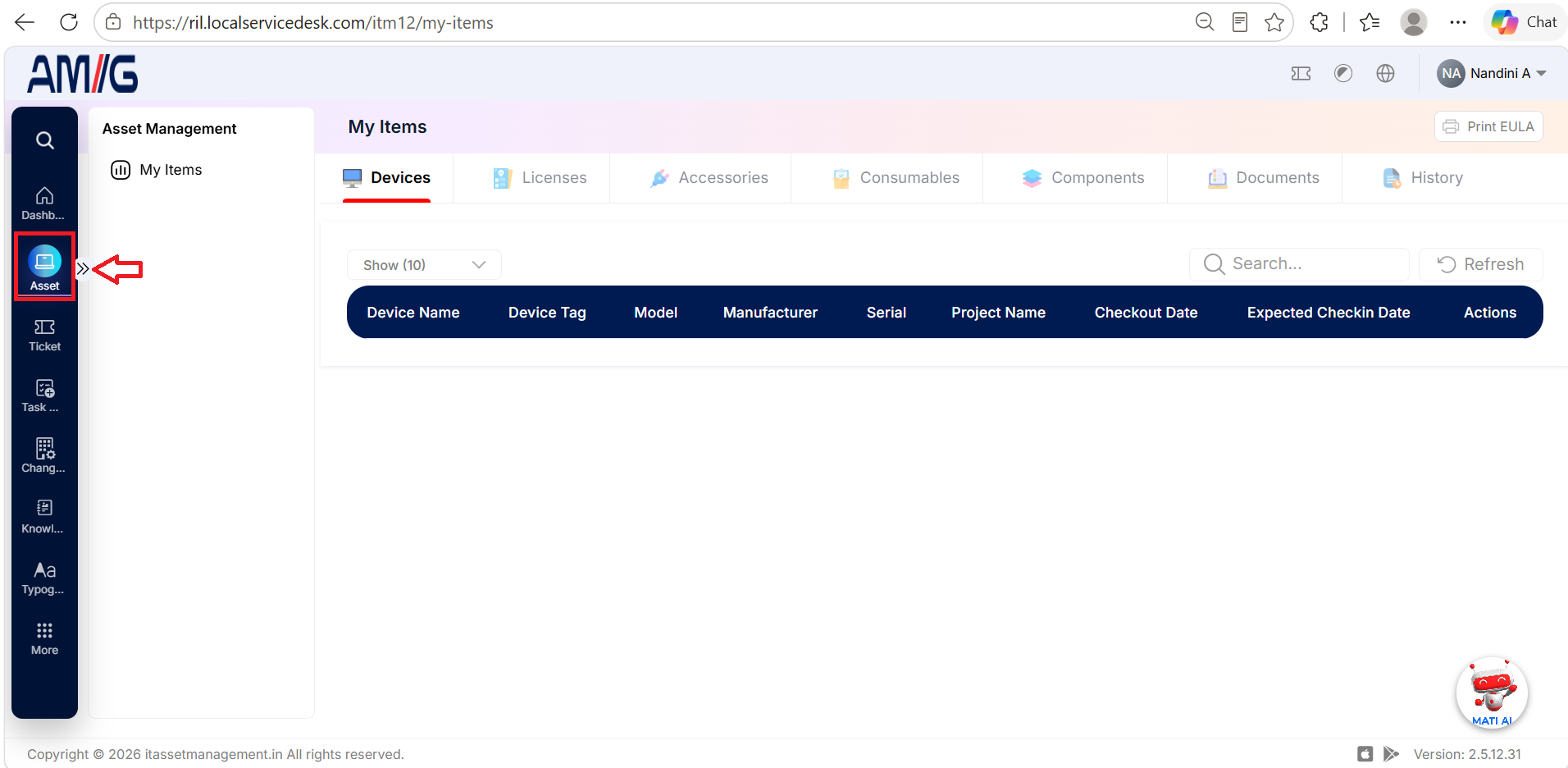Open the Ticket module in sidebar

tap(44, 336)
